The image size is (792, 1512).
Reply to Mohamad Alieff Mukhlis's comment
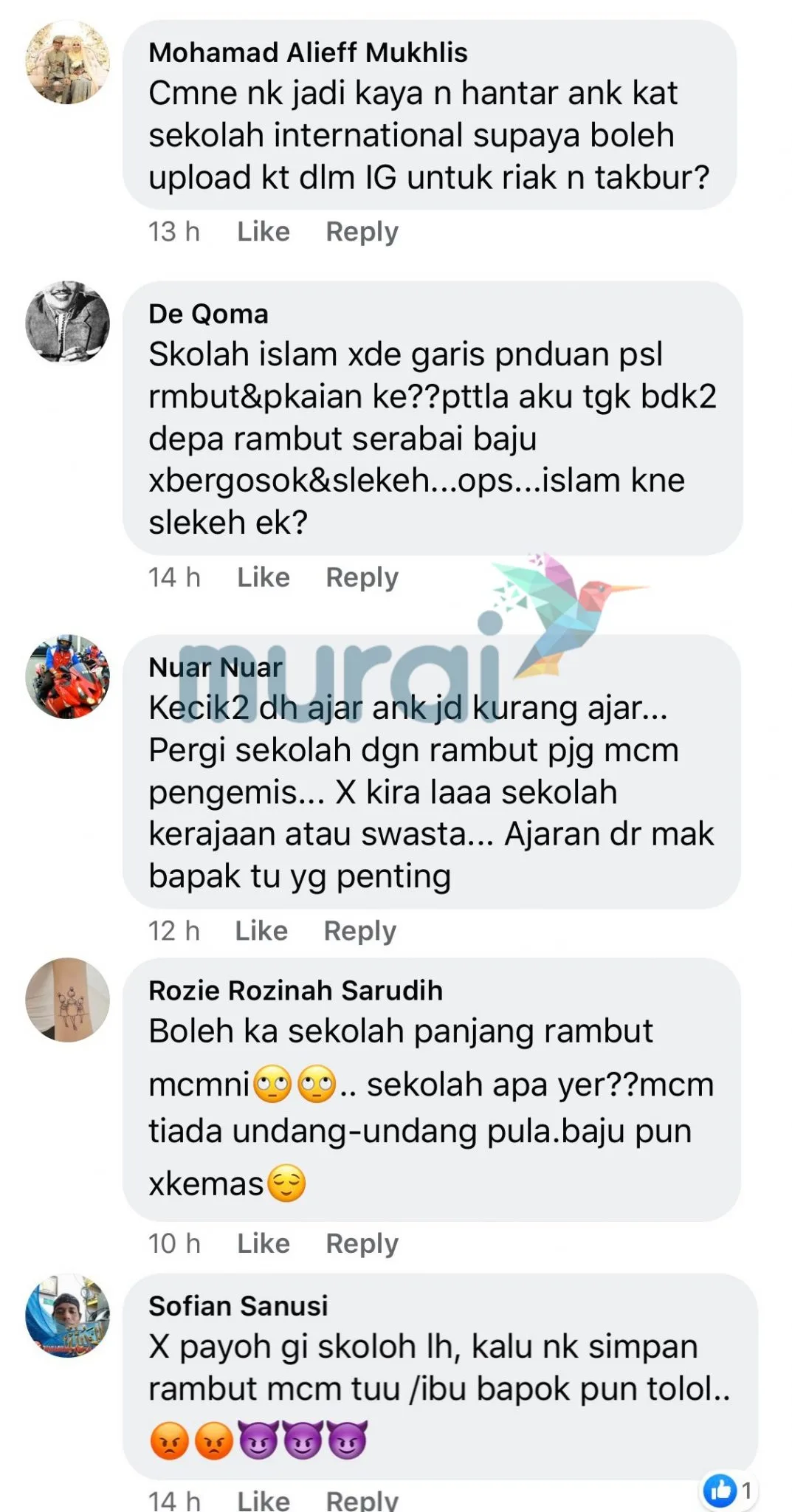tap(362, 232)
